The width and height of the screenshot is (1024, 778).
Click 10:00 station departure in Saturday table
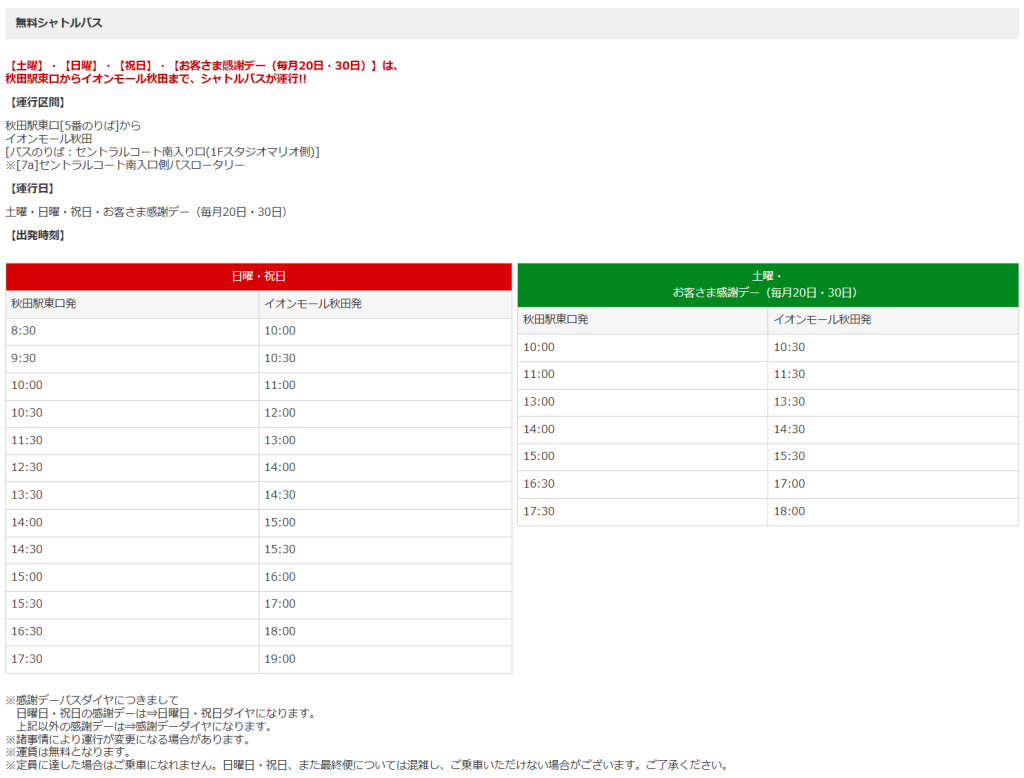(539, 348)
